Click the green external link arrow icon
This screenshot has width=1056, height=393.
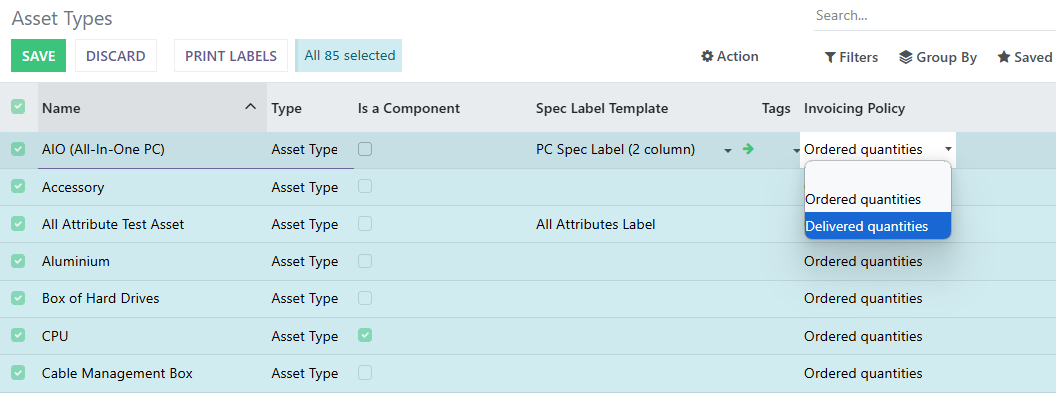[x=748, y=149]
